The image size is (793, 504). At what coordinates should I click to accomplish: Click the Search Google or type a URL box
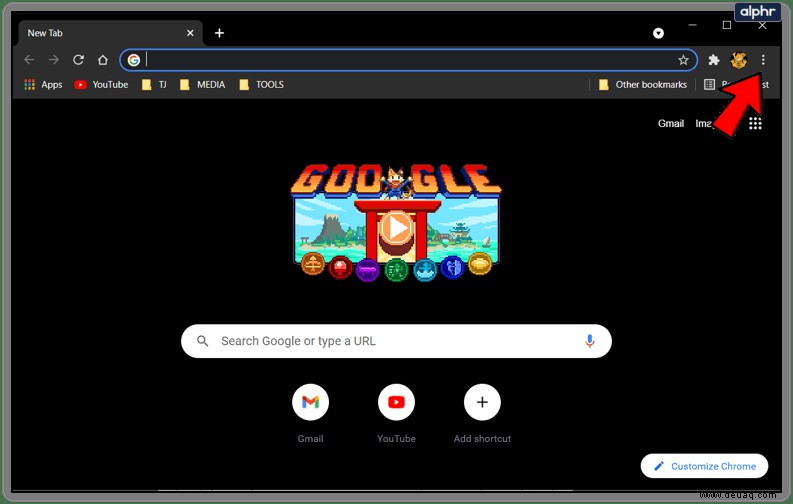click(x=396, y=341)
